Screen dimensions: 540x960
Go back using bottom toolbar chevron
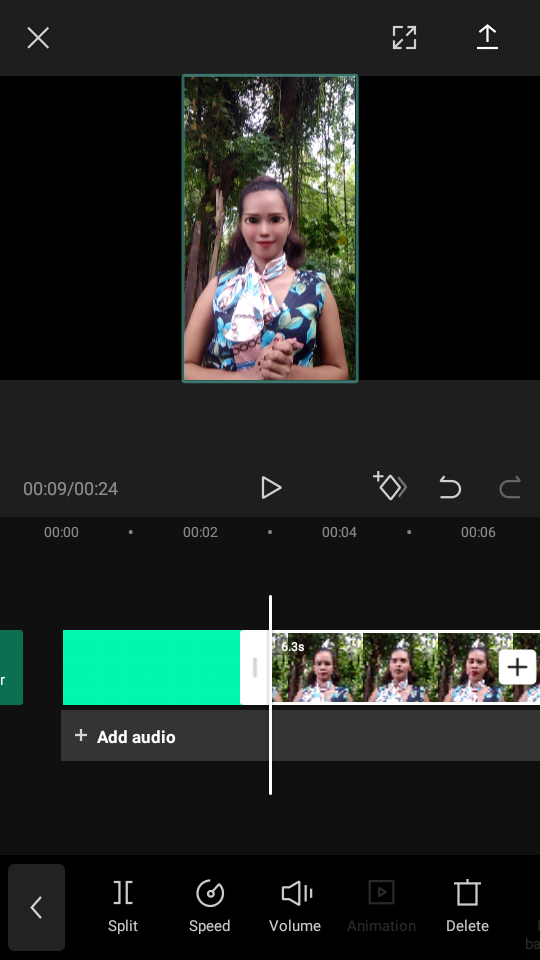click(37, 907)
